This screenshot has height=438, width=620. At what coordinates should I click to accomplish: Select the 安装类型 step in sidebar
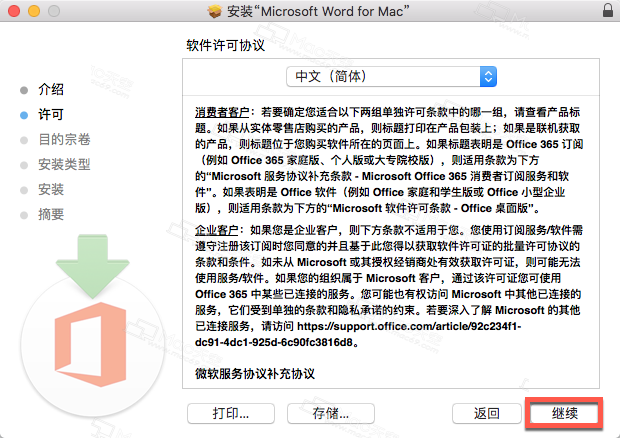click(64, 164)
